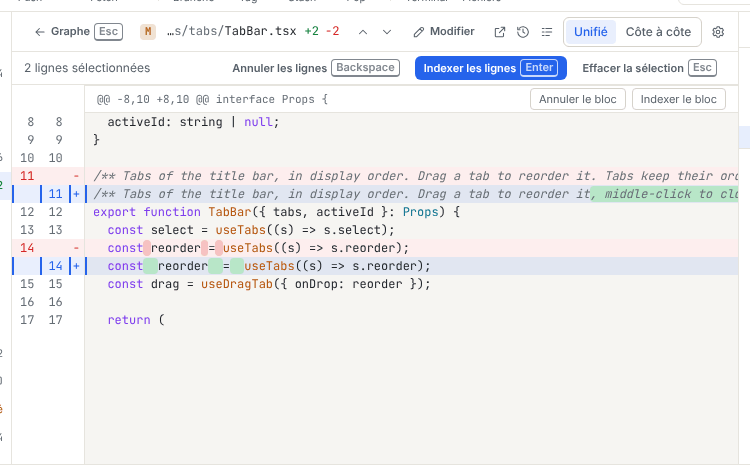Click the minus marker on removed line 11
This screenshot has height=476, width=750.
click(x=76, y=176)
